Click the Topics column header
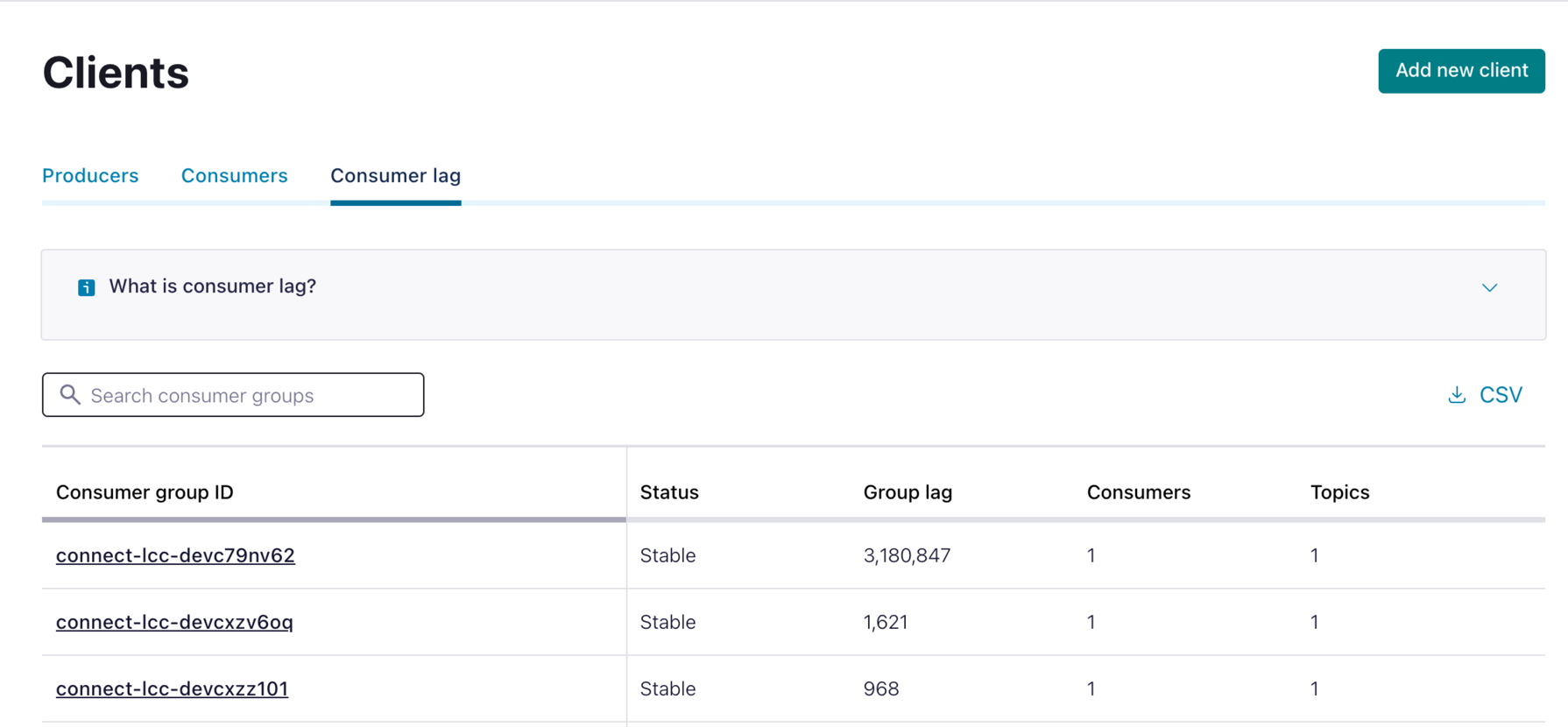The width and height of the screenshot is (1568, 727). (x=1339, y=492)
